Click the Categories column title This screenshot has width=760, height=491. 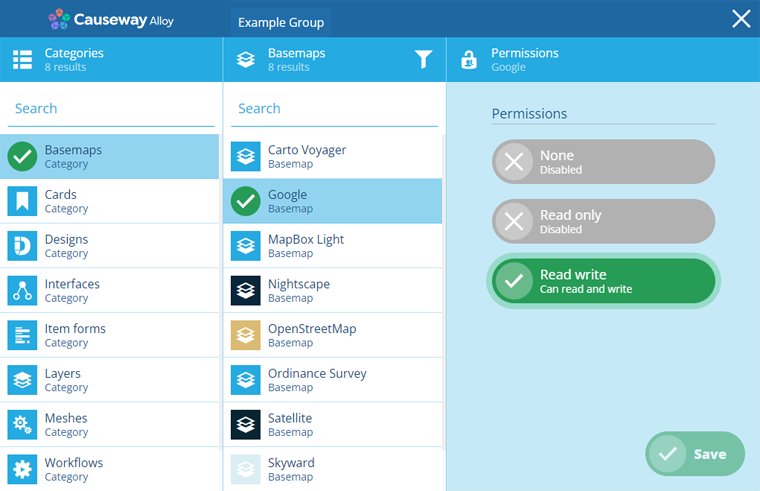(74, 53)
